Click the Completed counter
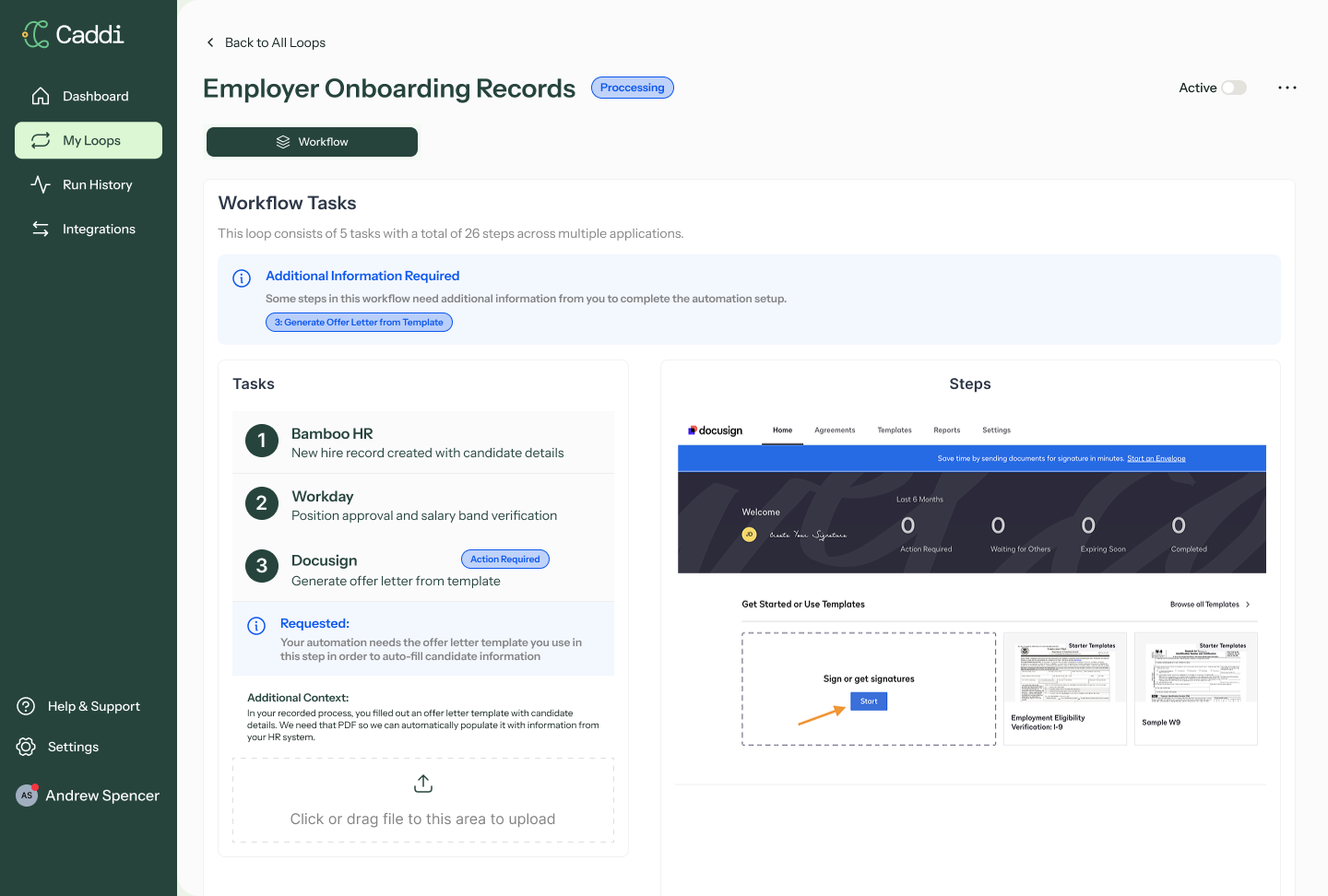Image resolution: width=1328 pixels, height=896 pixels. [x=1189, y=535]
